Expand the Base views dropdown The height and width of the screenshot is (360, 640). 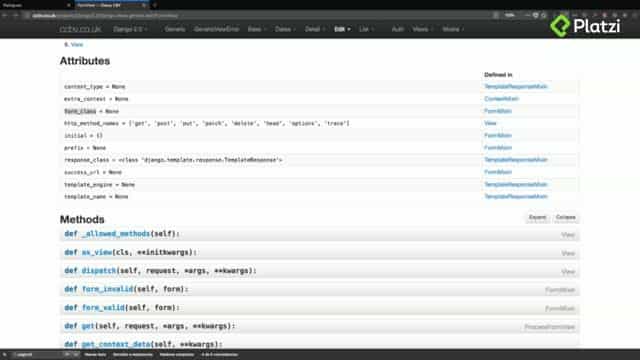point(257,29)
